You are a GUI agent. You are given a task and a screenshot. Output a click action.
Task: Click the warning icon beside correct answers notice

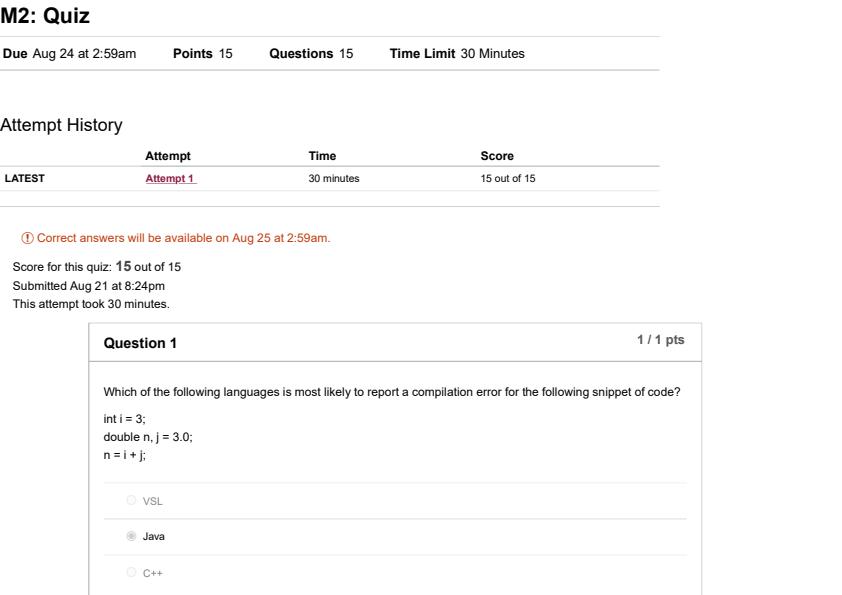[27, 238]
